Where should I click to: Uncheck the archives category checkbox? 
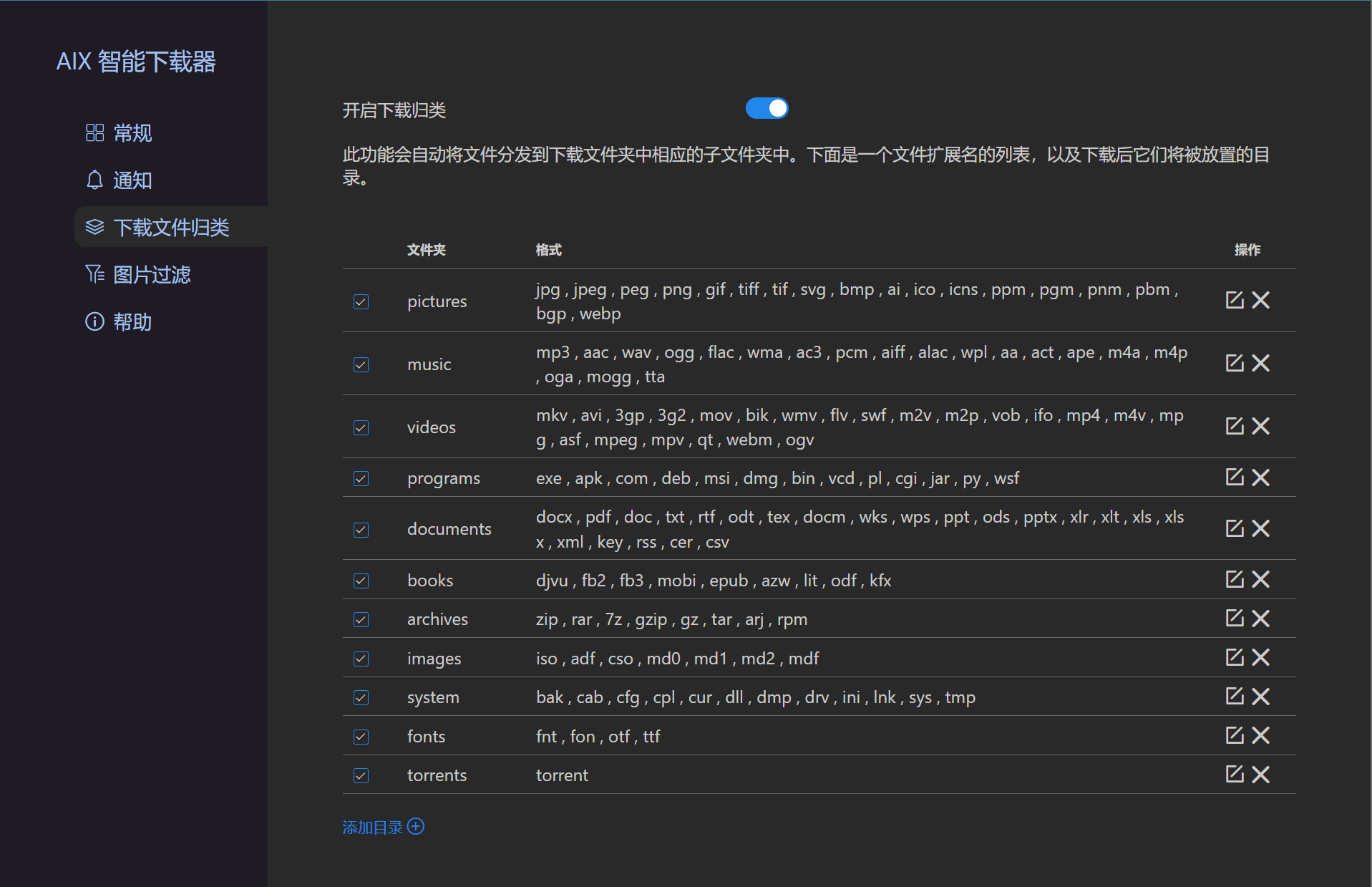point(361,619)
